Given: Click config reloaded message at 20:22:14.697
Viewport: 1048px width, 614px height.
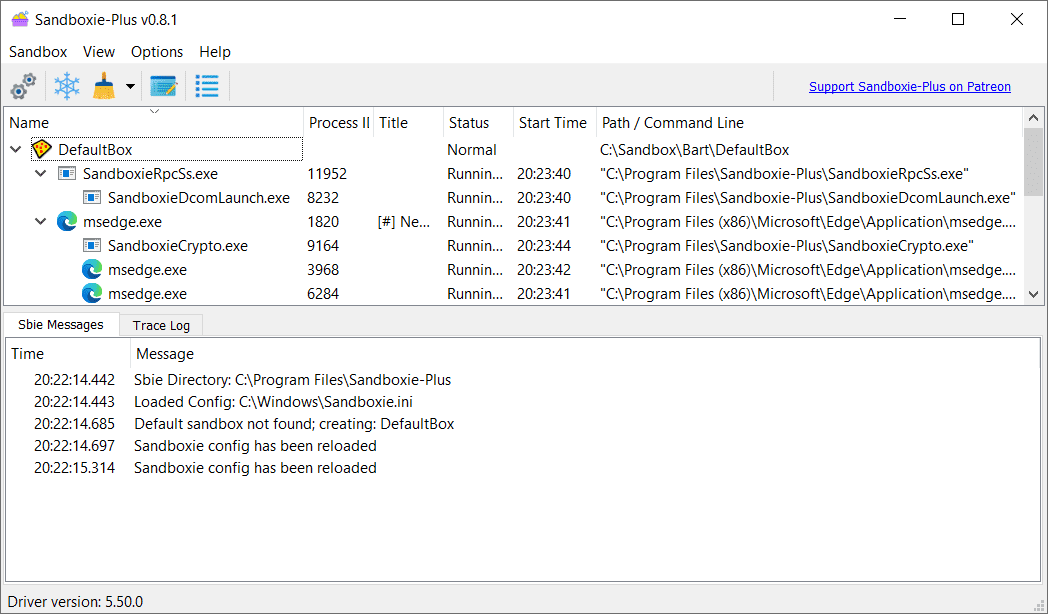Looking at the screenshot, I should point(255,446).
